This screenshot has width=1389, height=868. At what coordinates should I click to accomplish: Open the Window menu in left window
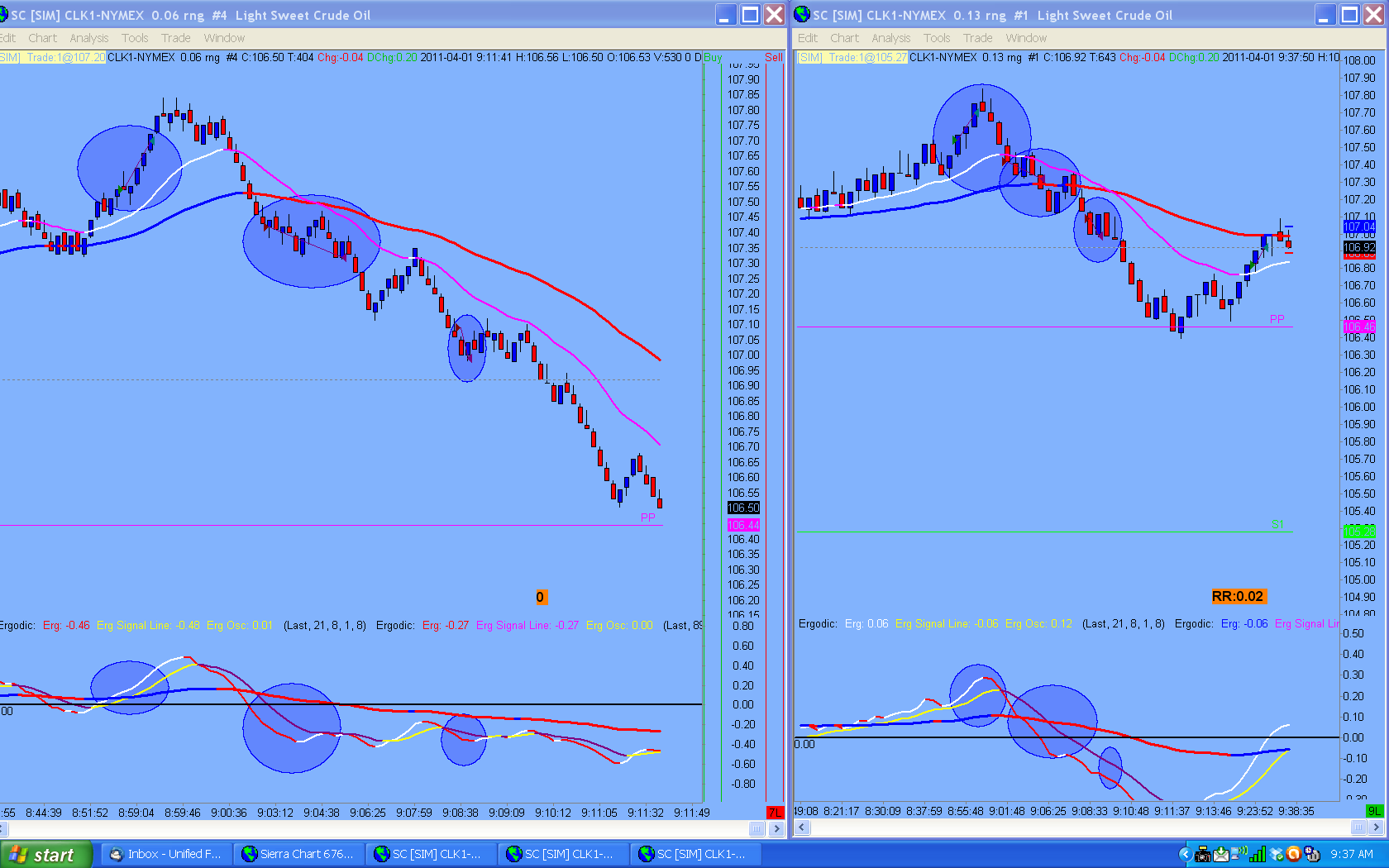point(224,38)
